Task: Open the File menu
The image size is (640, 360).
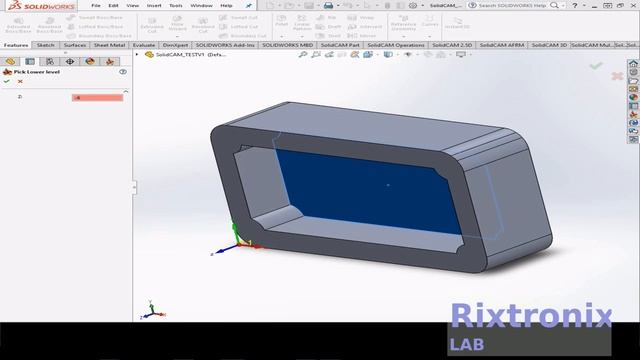Action: (x=96, y=6)
